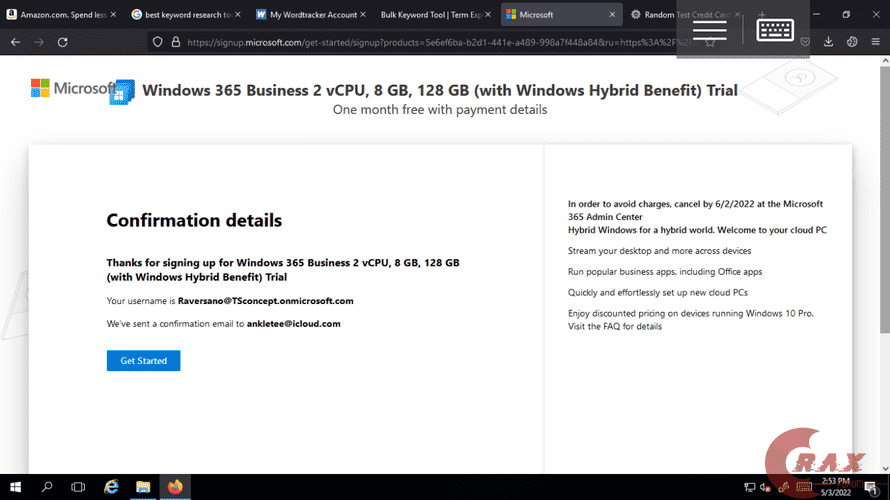The width and height of the screenshot is (890, 500).
Task: Close the best keyword research tab
Action: pos(238,15)
